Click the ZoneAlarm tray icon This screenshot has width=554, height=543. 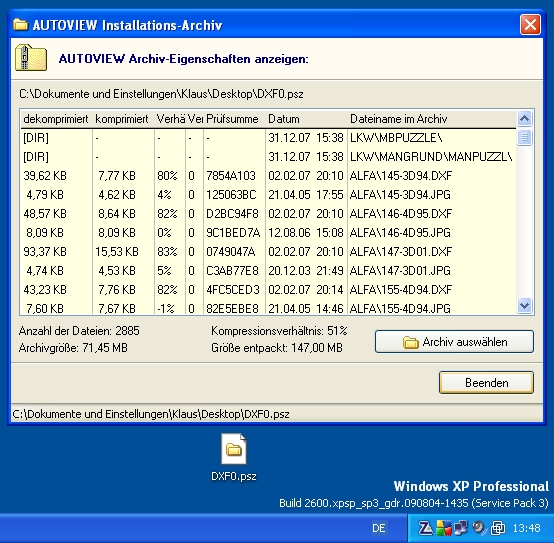426,528
